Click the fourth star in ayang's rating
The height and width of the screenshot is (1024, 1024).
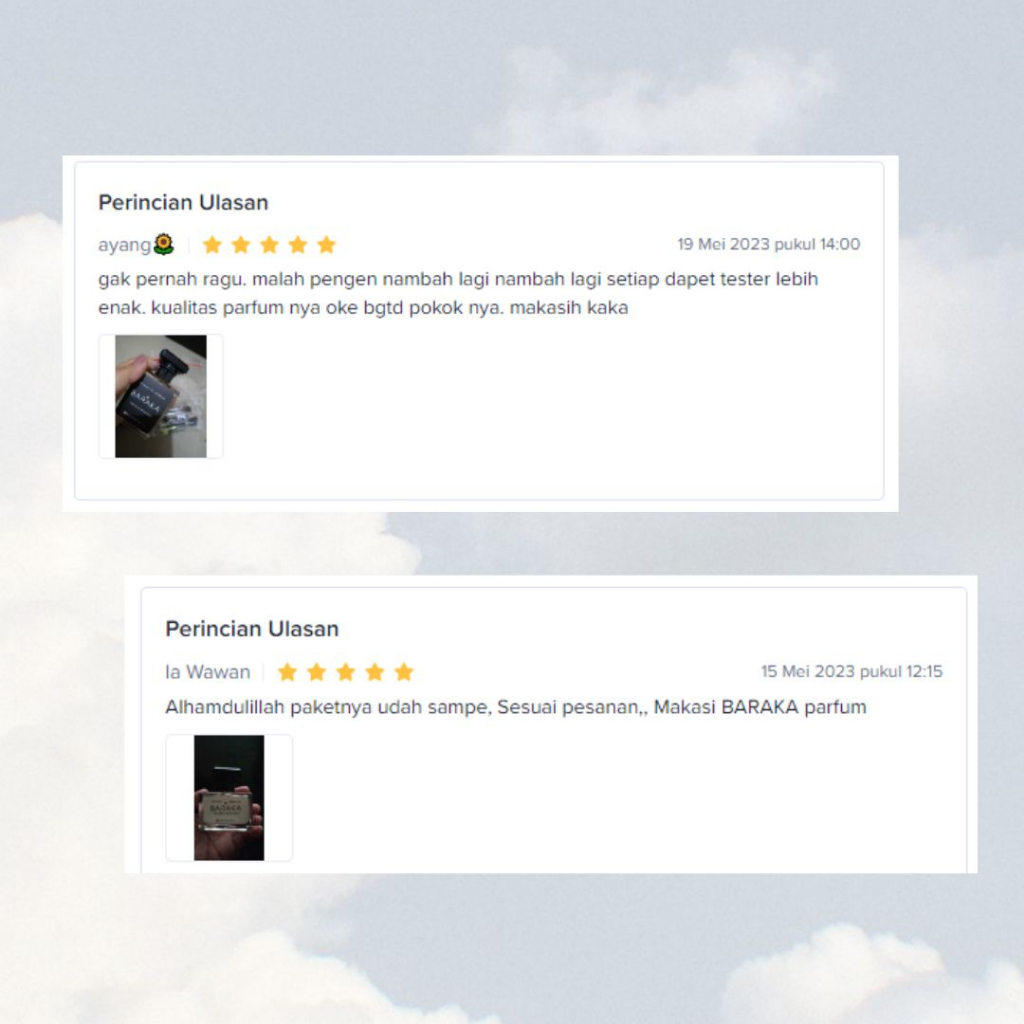(298, 245)
